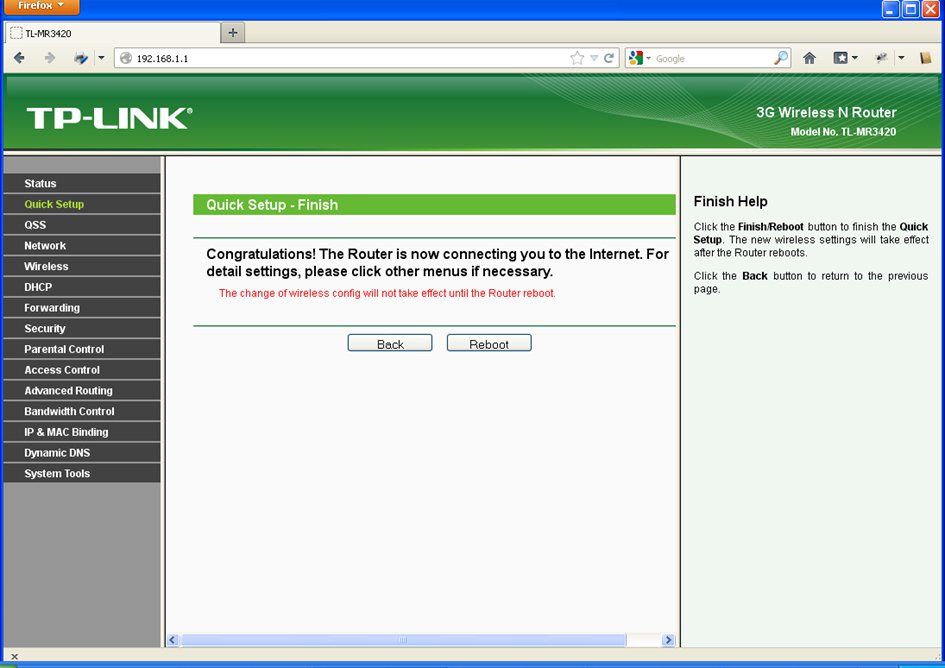This screenshot has width=945, height=668.
Task: Open the Network menu item
Action: click(82, 245)
